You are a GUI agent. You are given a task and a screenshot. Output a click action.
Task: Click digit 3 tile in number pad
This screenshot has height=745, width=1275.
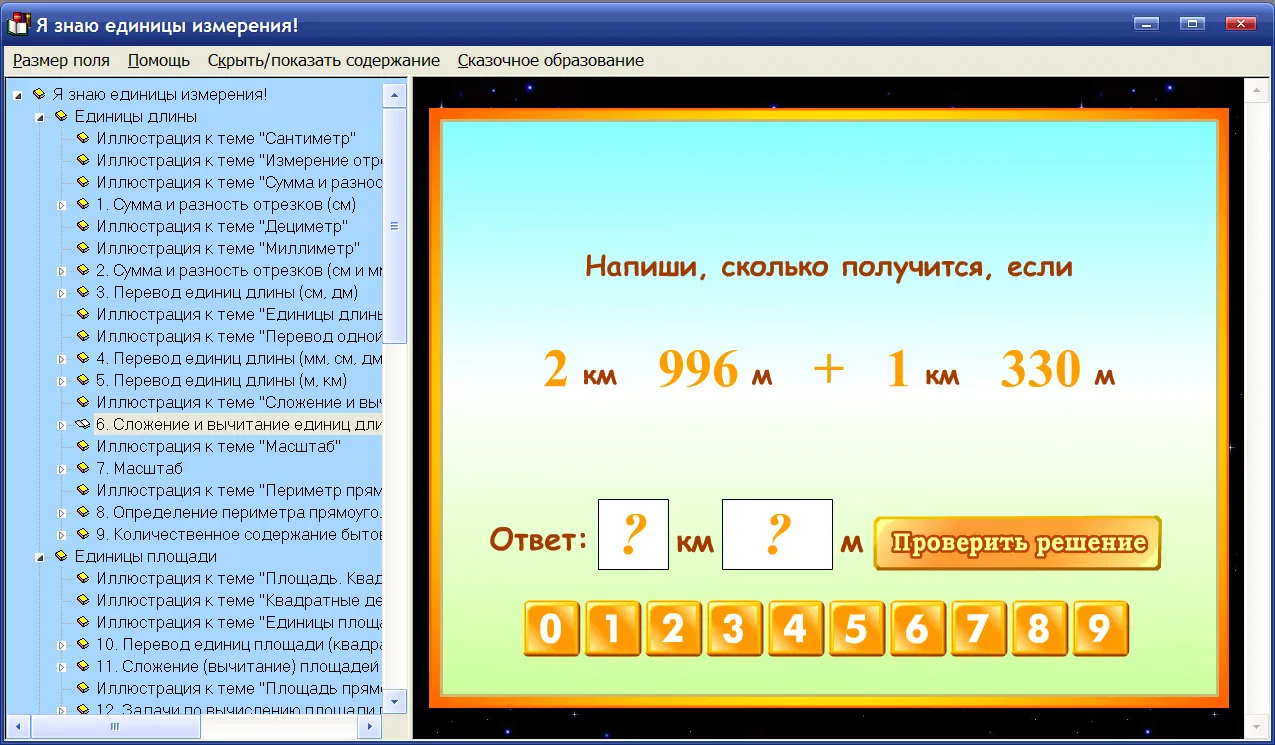[x=734, y=628]
